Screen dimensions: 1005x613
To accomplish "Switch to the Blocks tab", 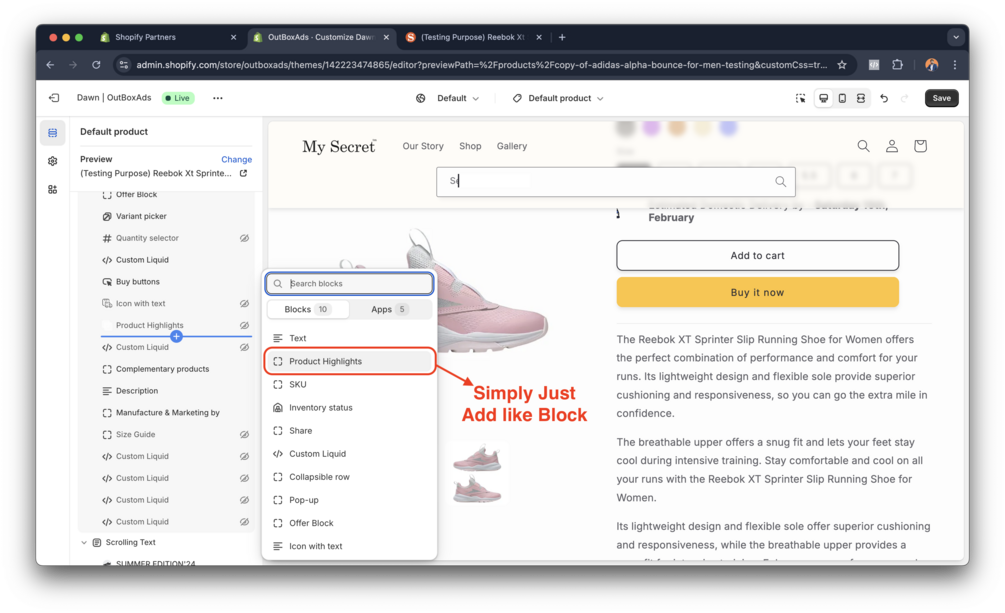I will click(x=308, y=309).
